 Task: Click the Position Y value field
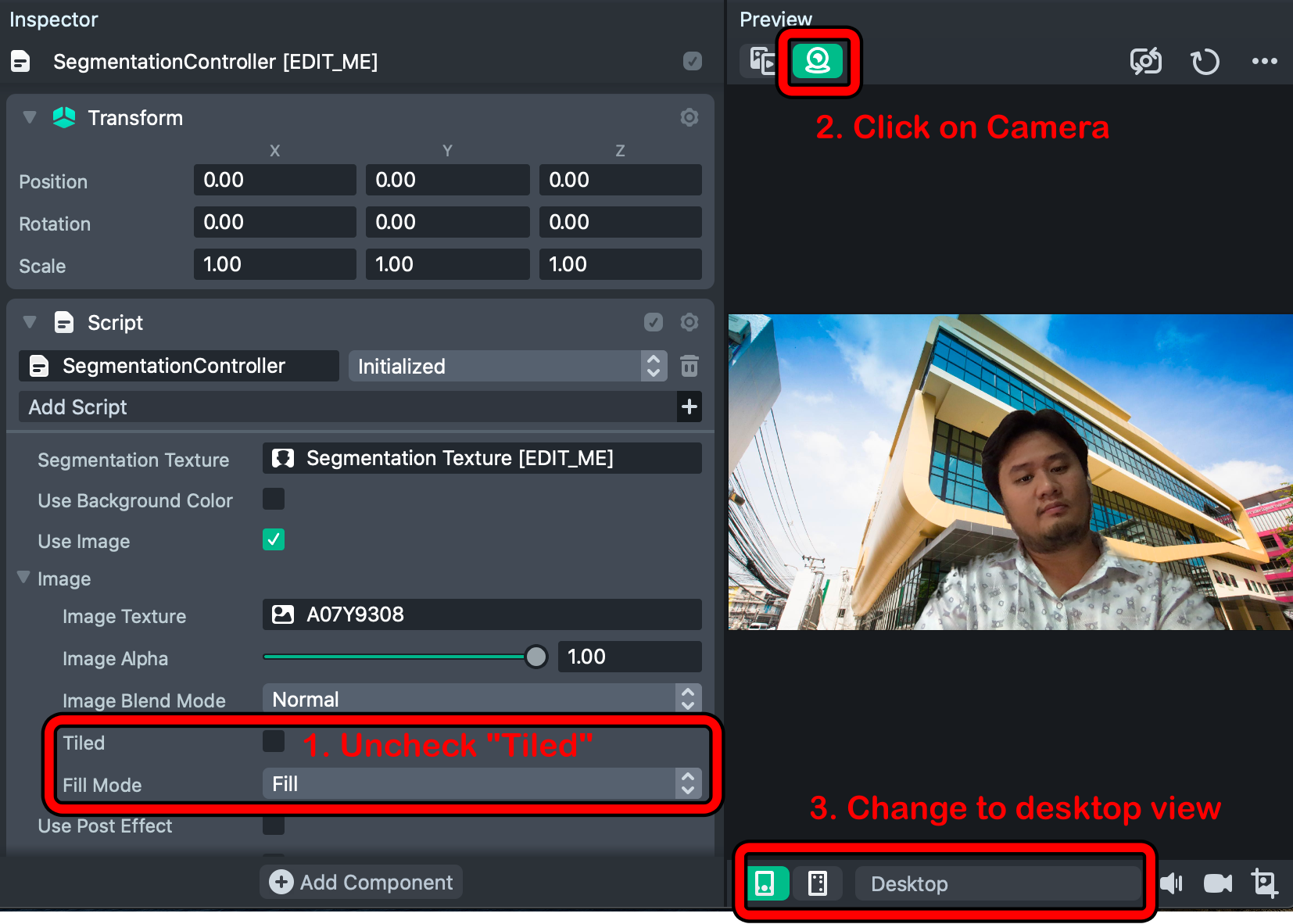point(448,180)
